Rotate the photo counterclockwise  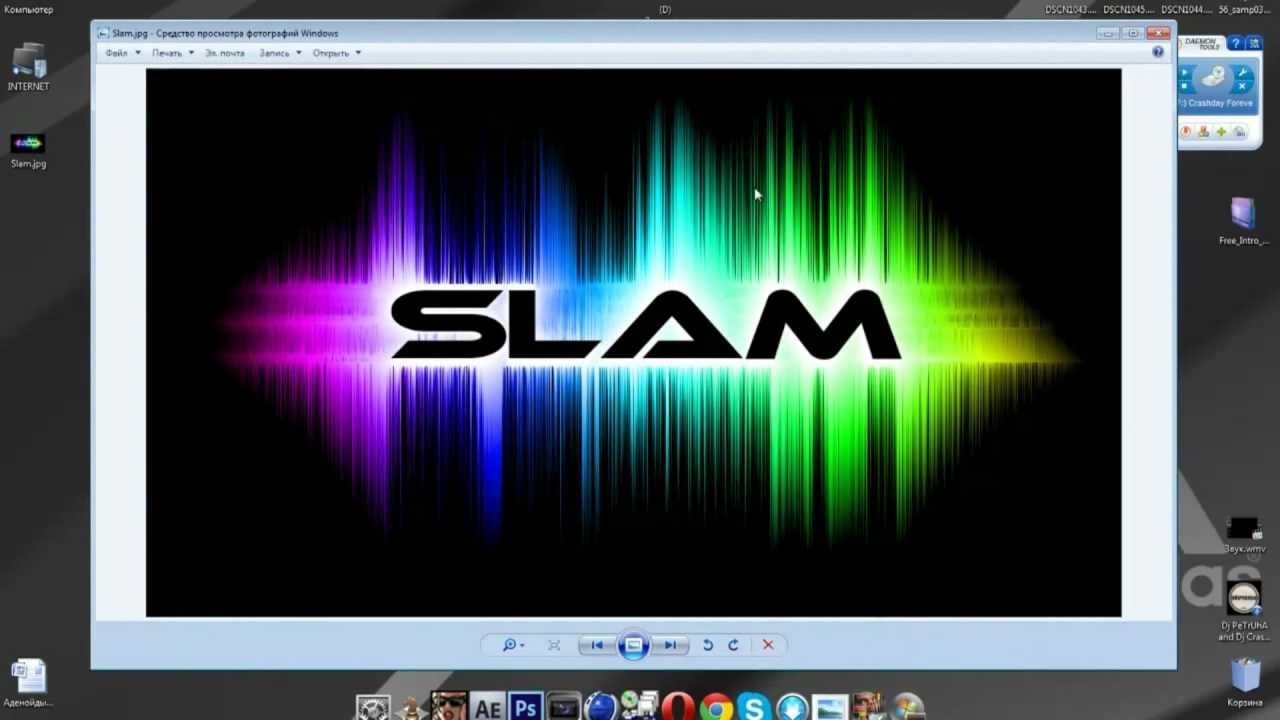coord(708,645)
